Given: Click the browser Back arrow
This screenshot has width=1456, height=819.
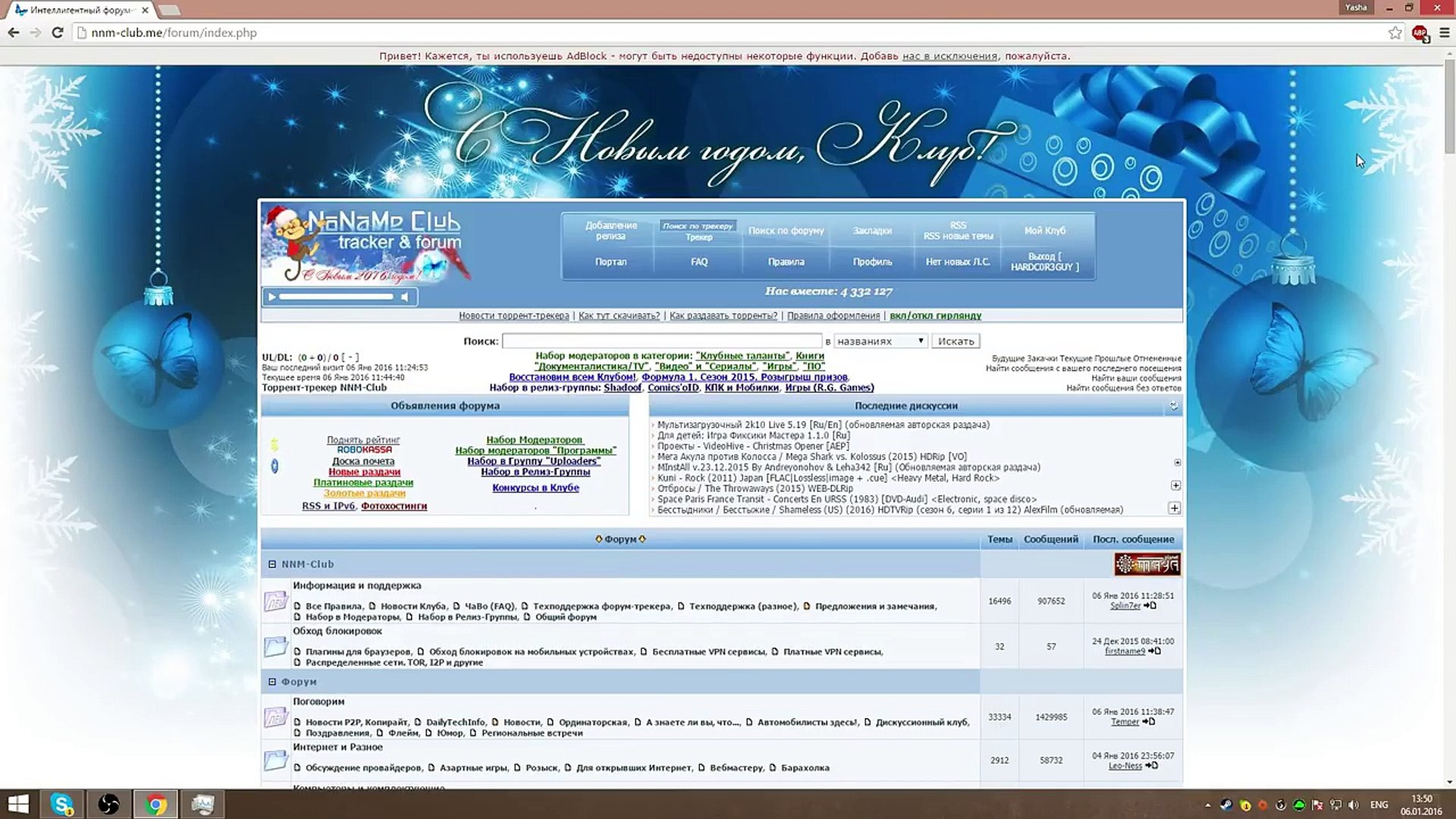Looking at the screenshot, I should coord(13,33).
